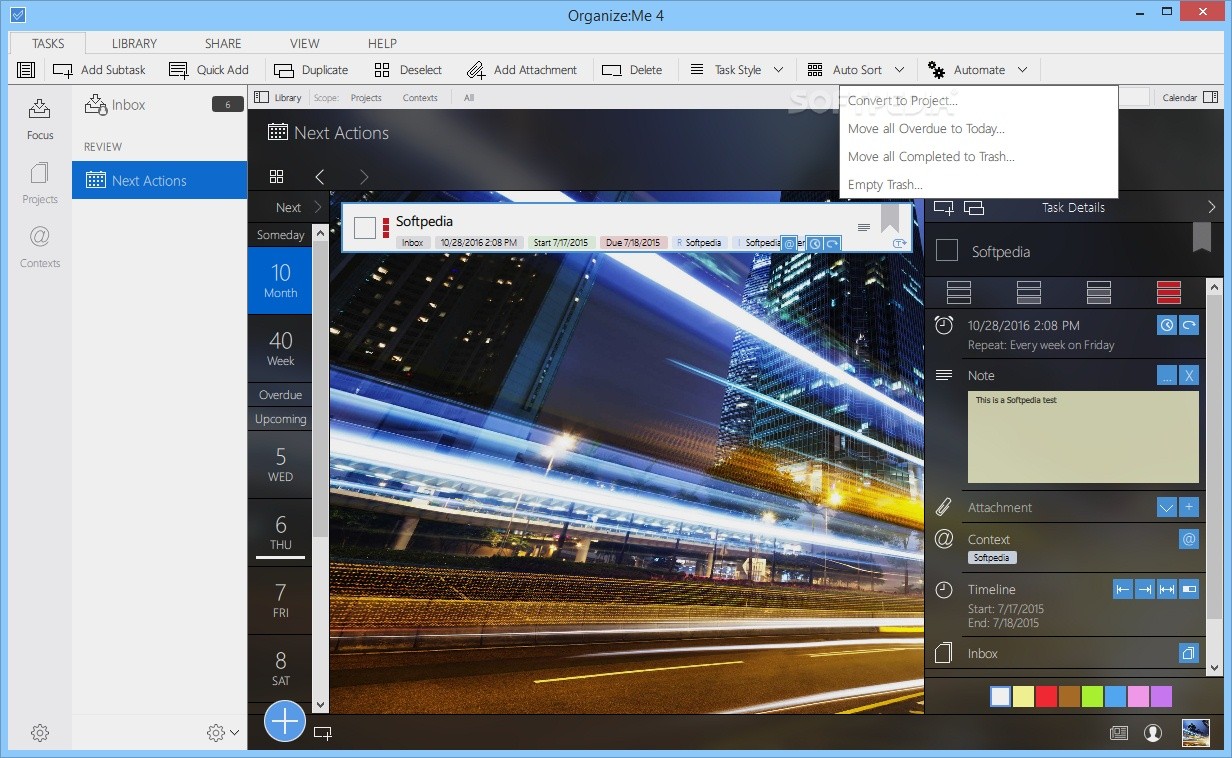The image size is (1232, 758).
Task: Collapse Task Details with right chevron
Action: point(1212,207)
